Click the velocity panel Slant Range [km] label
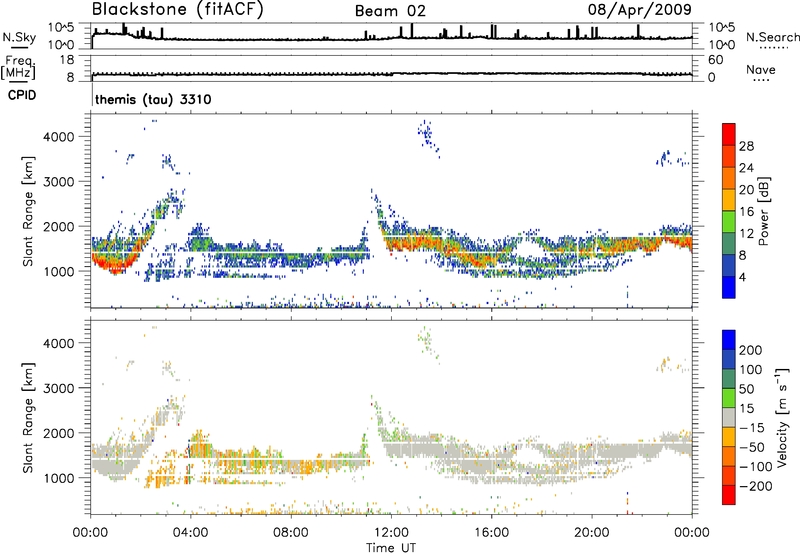 click(28, 417)
